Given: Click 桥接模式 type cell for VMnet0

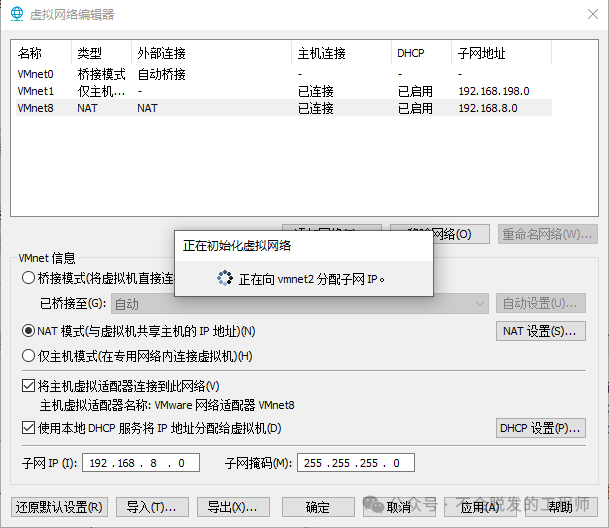Looking at the screenshot, I should tap(101, 74).
